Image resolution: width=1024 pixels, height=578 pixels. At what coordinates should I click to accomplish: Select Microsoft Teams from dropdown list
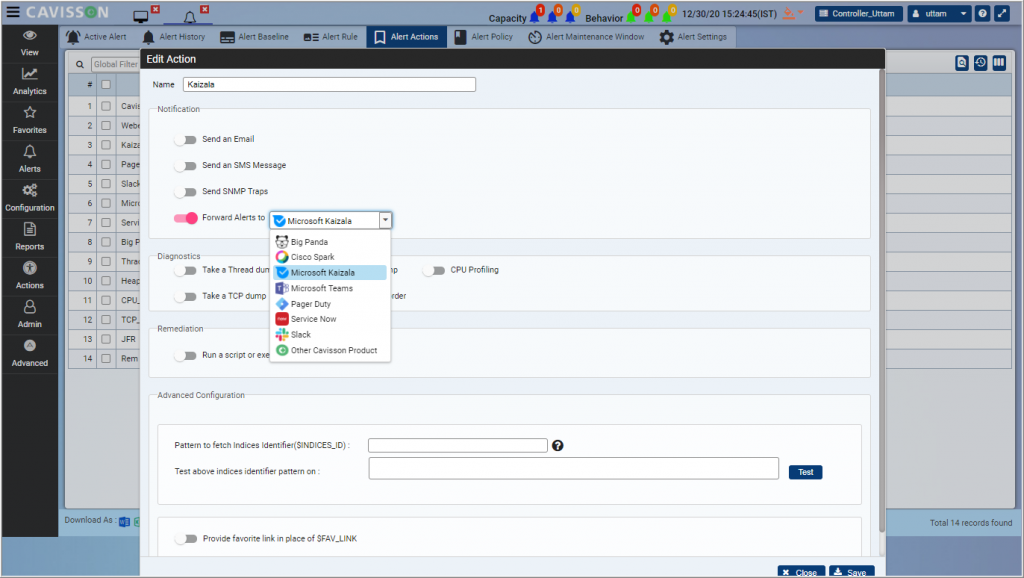coord(330,288)
